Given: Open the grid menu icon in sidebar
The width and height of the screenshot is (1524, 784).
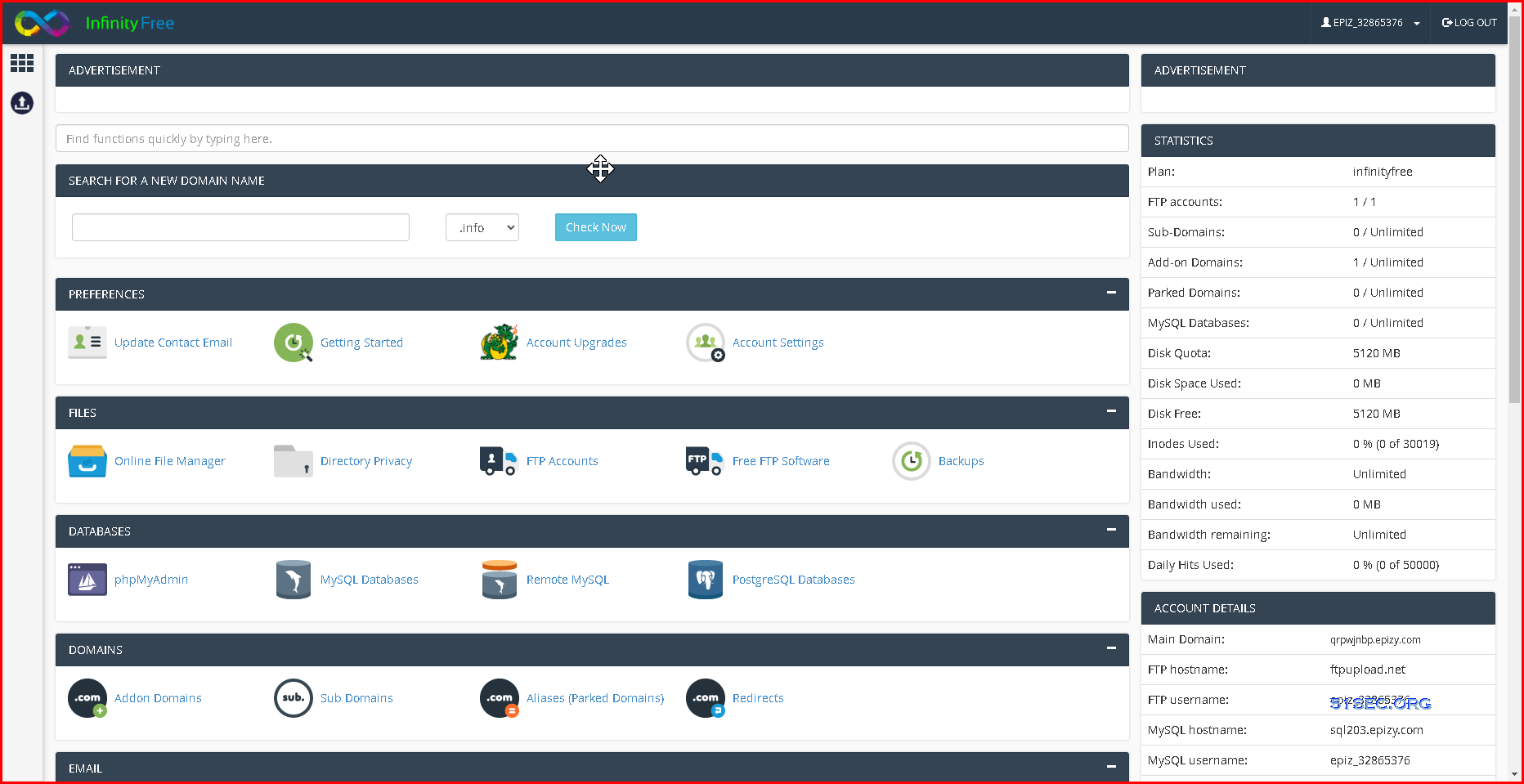Looking at the screenshot, I should (22, 63).
